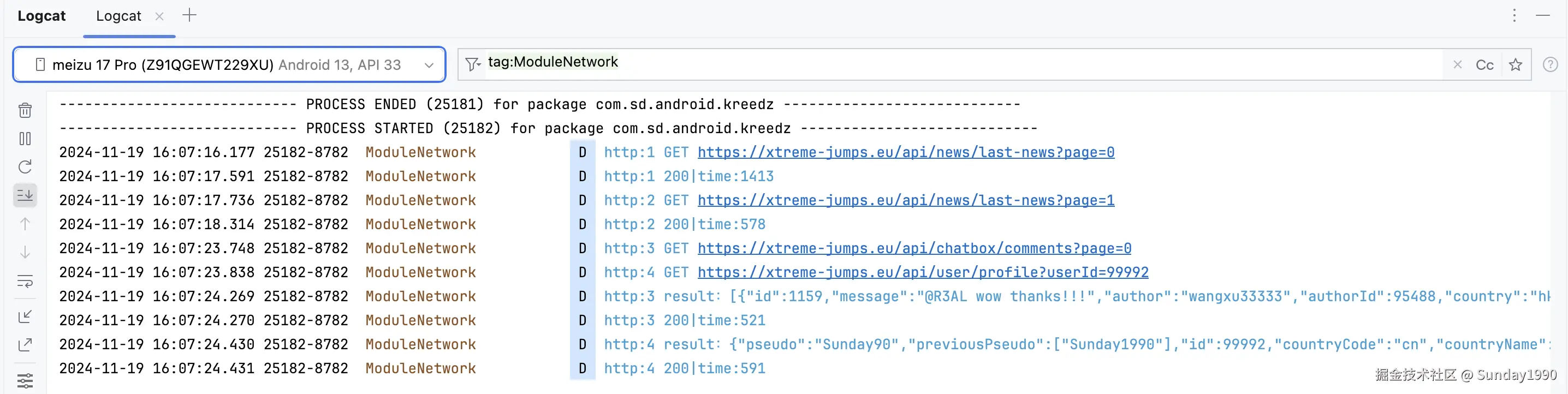This screenshot has height=394, width=1568.
Task: Open the Logcat panel options menu
Action: click(x=1514, y=15)
